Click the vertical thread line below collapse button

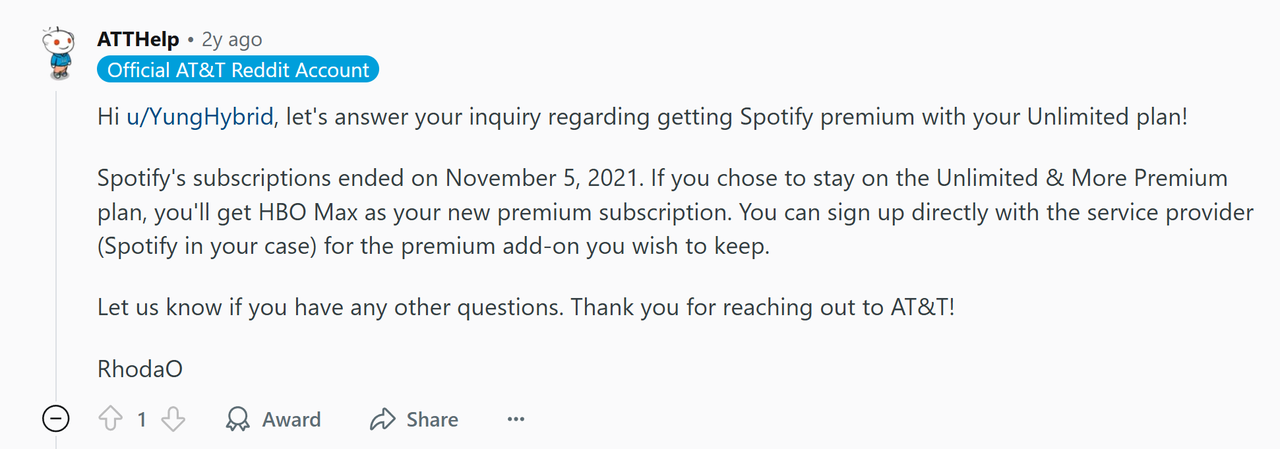(x=56, y=441)
